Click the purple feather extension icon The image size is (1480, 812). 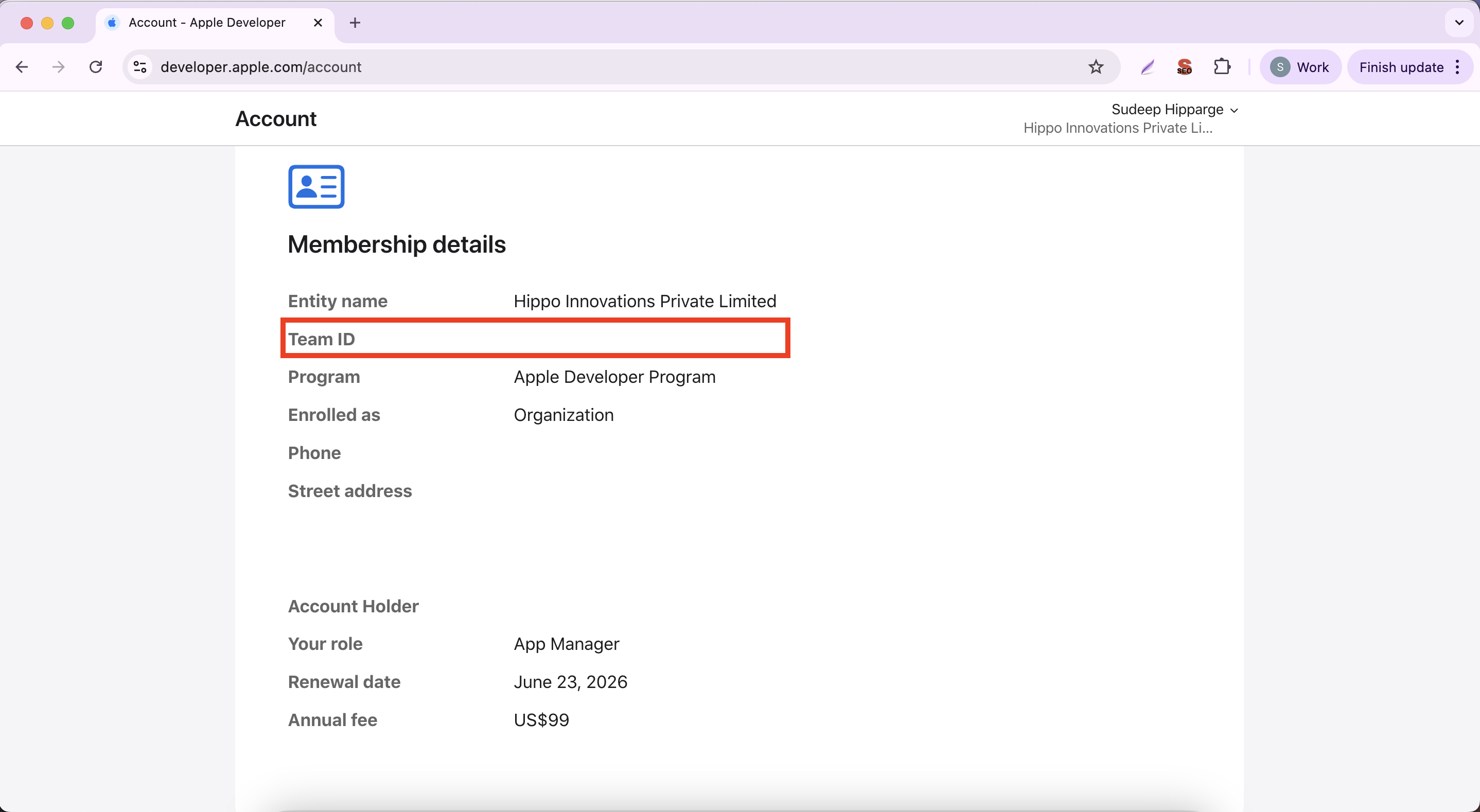click(1148, 67)
